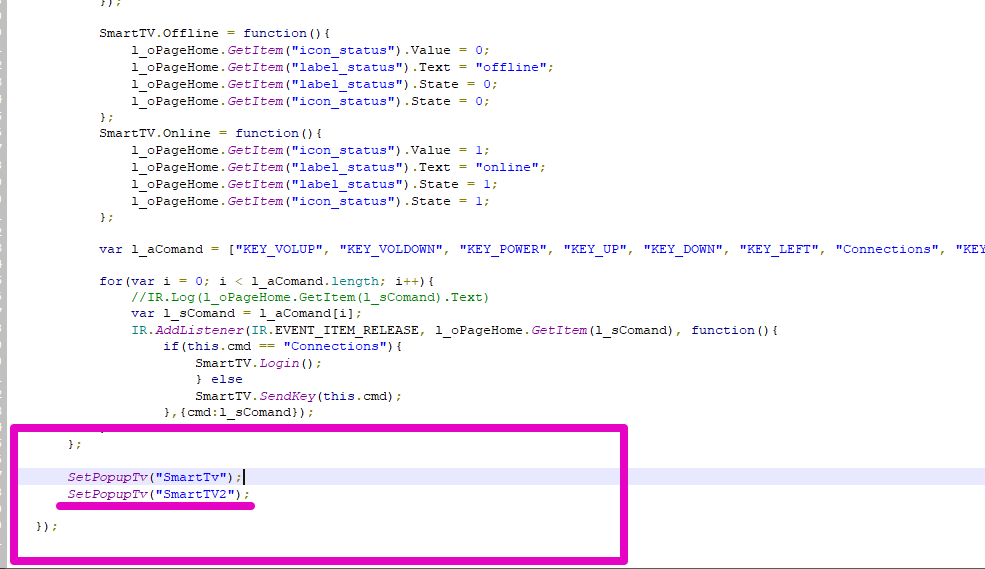Place cursor on the "online" string
Screen dimensions: 985x569
(510, 167)
